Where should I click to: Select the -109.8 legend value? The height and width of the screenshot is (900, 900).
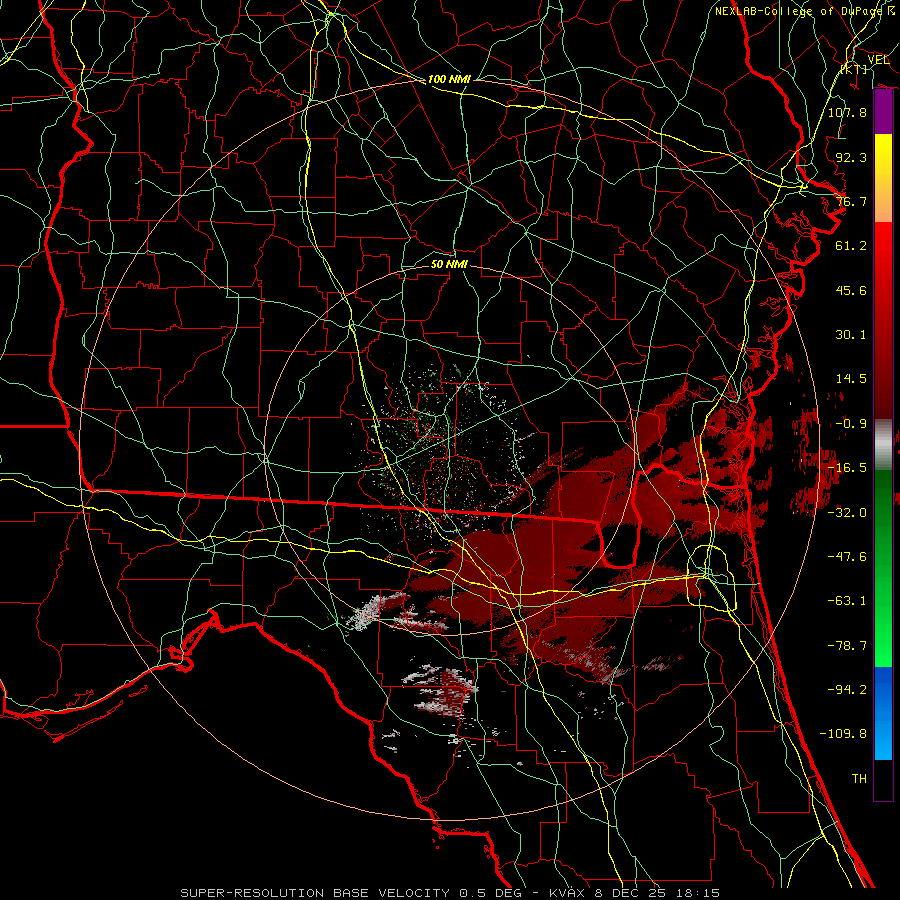pyautogui.click(x=843, y=734)
